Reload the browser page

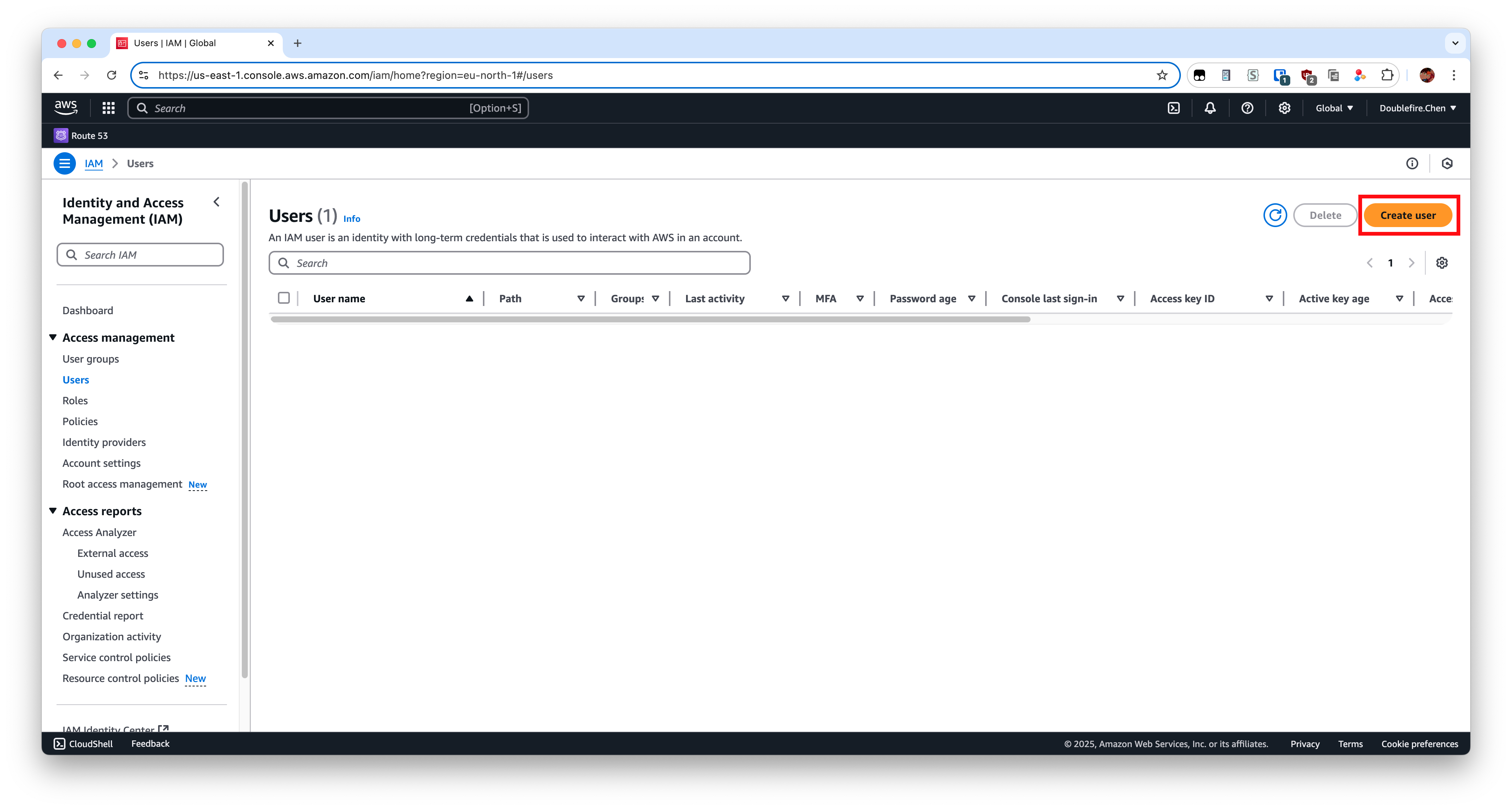112,75
